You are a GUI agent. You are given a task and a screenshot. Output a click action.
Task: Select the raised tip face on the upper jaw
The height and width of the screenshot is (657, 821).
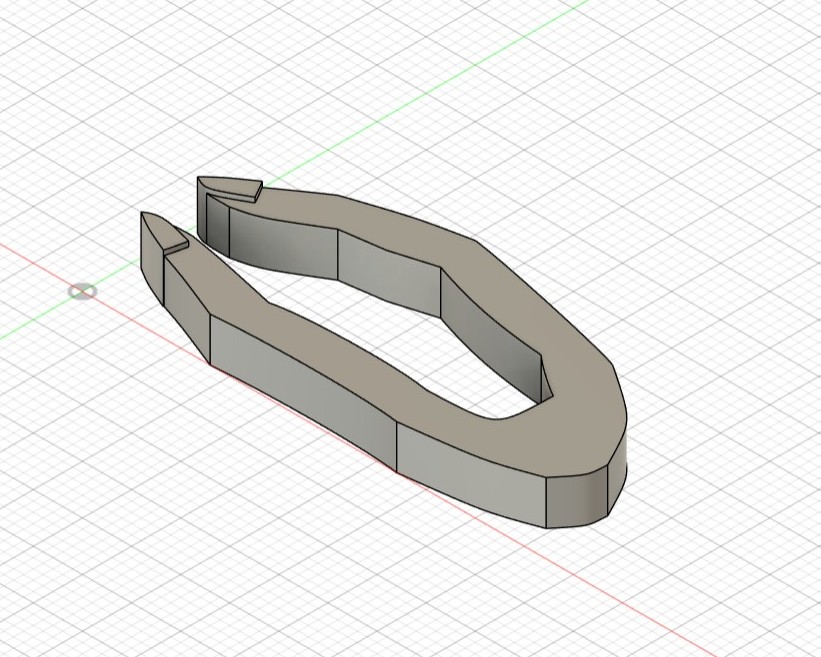point(228,185)
